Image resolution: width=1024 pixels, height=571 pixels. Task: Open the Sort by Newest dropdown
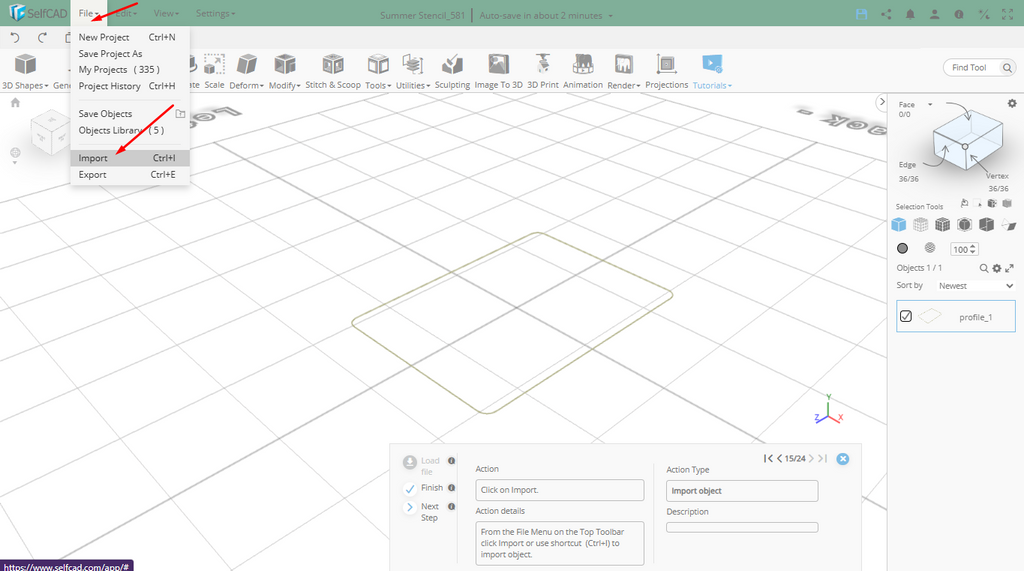point(975,285)
